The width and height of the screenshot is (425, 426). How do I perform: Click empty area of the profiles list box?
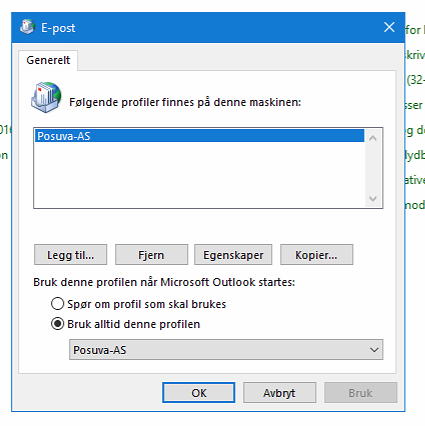199,175
